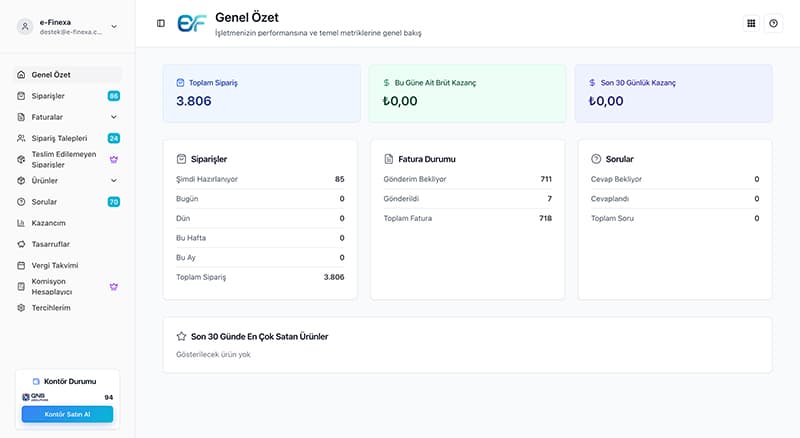Click the user avatar icon

[25, 26]
